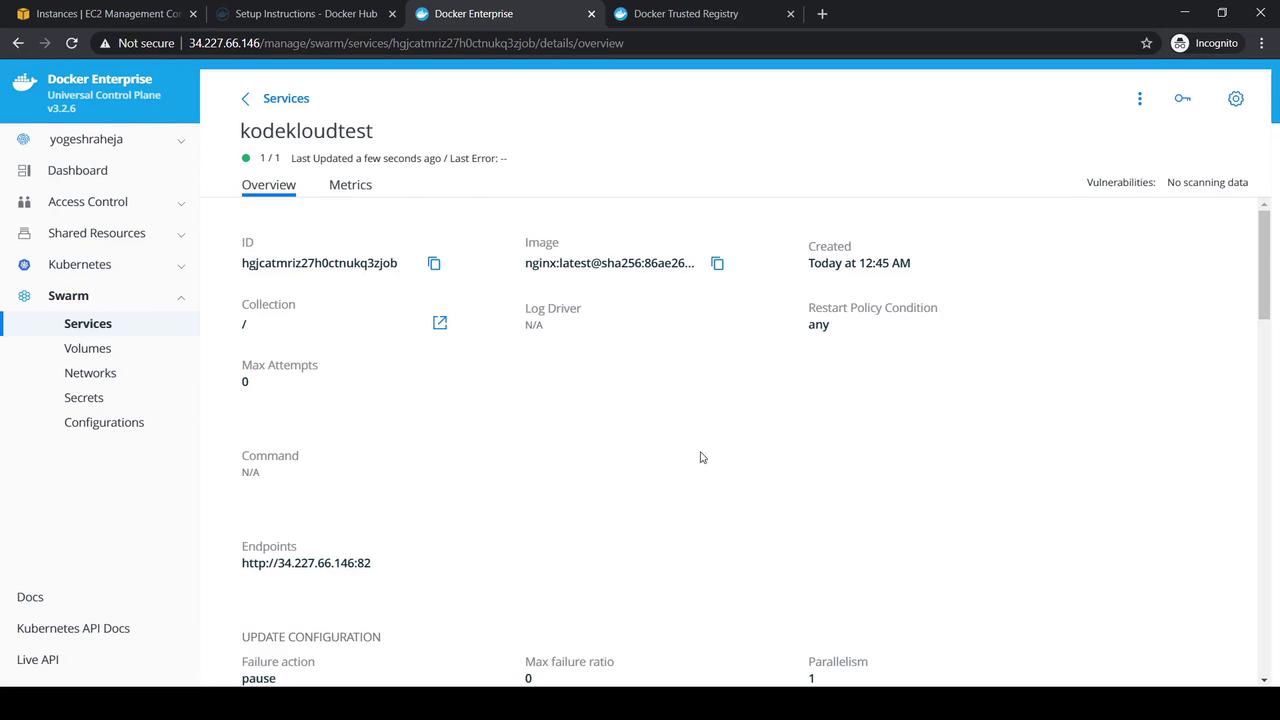Click the Failure action pause value
The width and height of the screenshot is (1280, 720).
[259, 678]
